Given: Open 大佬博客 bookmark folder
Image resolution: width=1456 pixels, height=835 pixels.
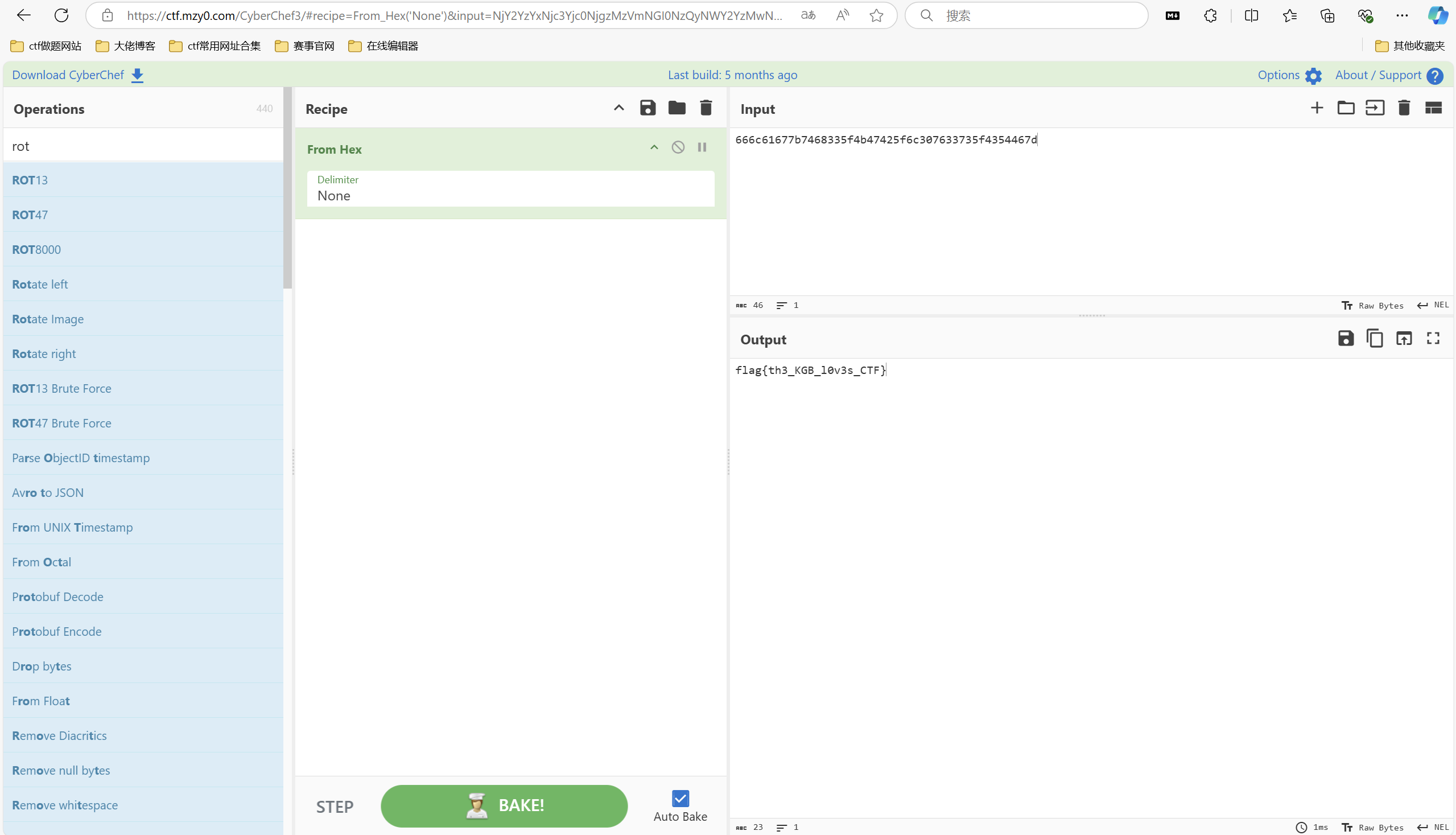Looking at the screenshot, I should (x=125, y=46).
